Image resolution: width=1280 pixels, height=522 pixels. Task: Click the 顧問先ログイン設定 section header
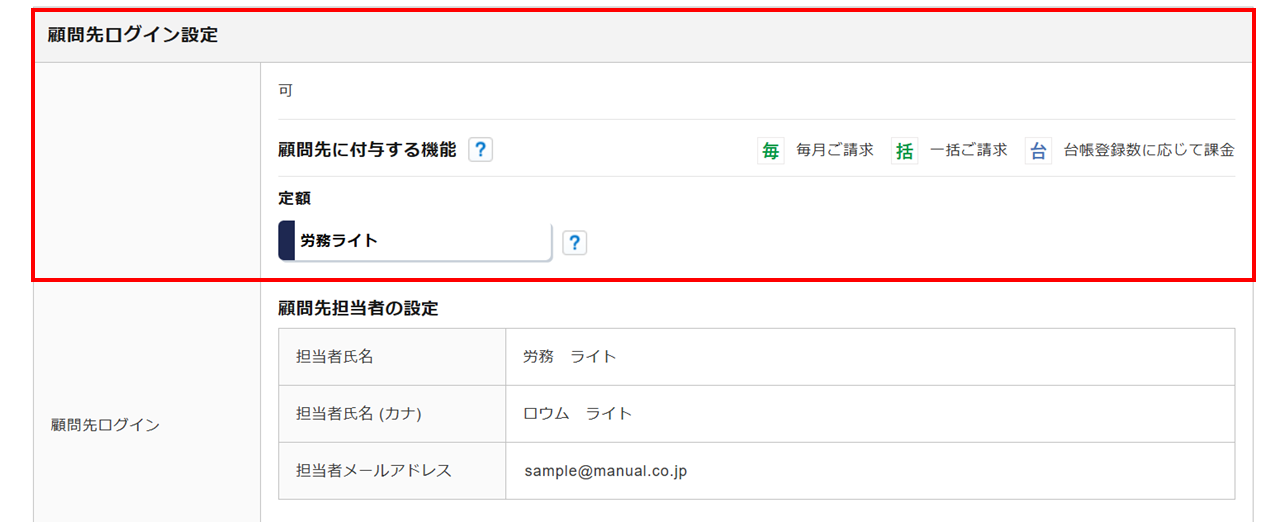click(133, 35)
